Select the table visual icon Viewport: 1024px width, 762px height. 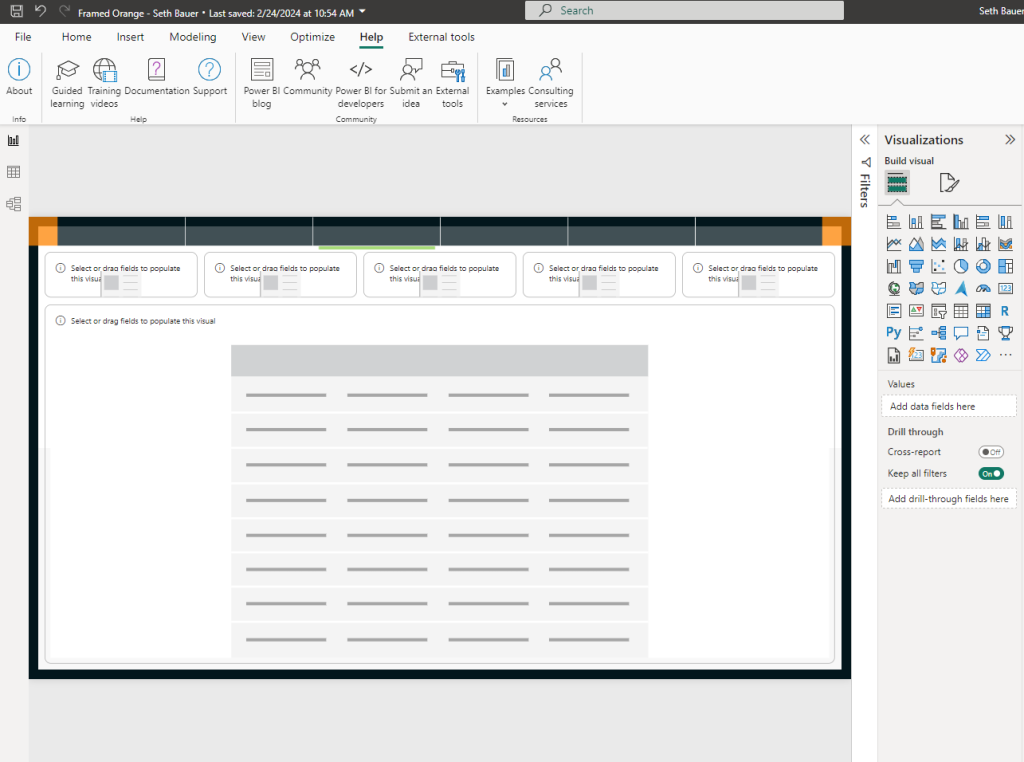click(x=961, y=311)
